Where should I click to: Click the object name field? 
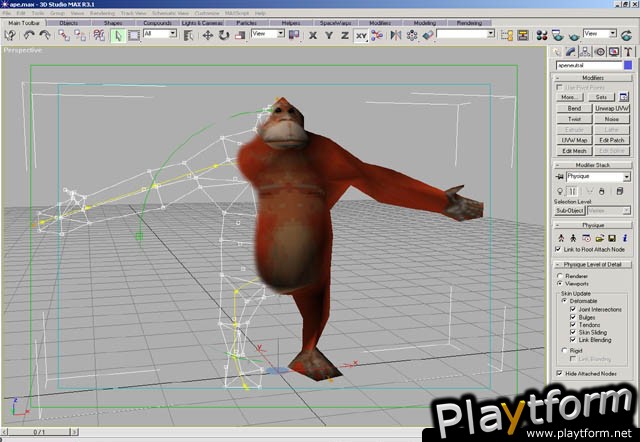589,65
